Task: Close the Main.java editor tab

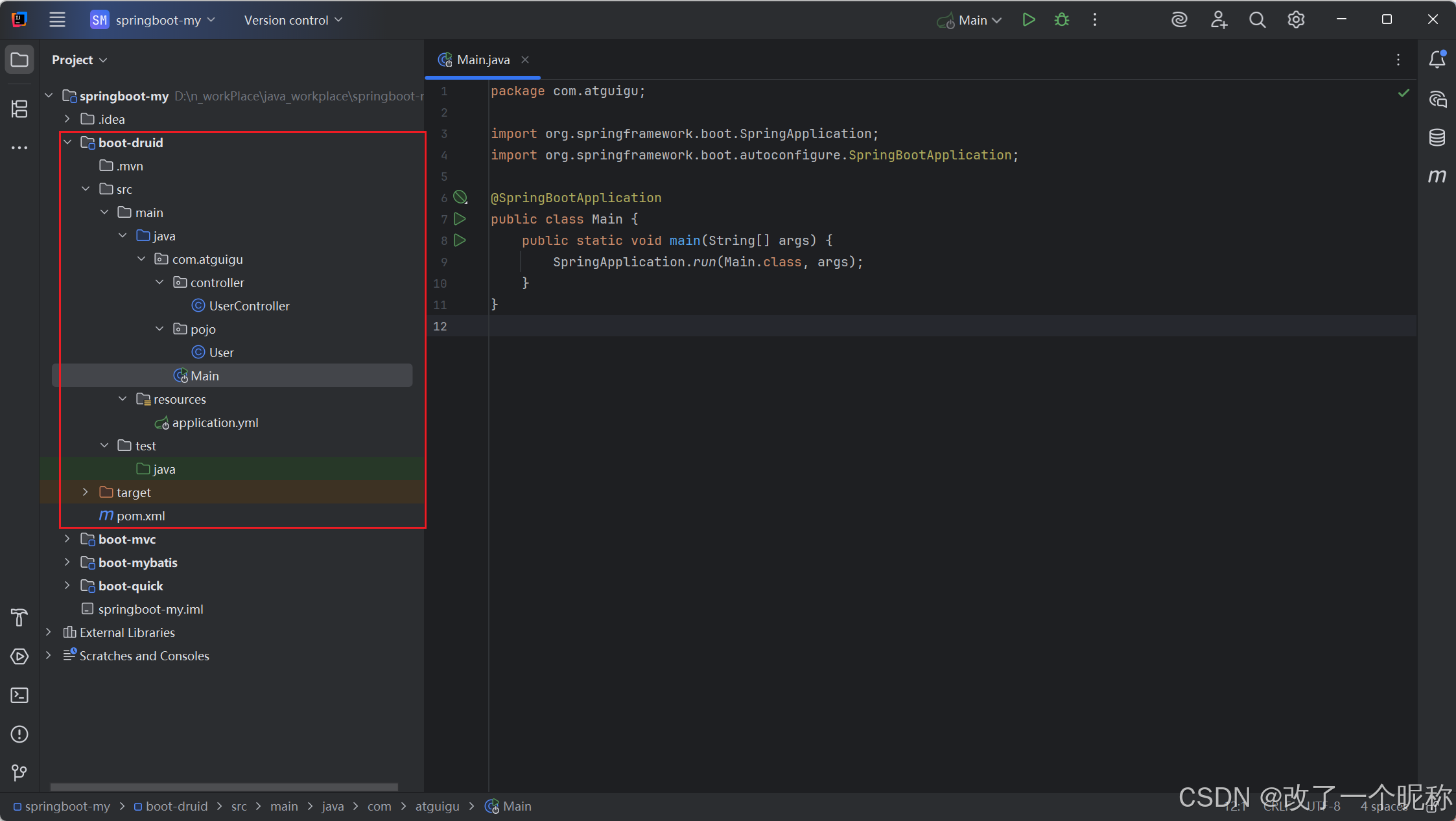Action: pos(525,60)
